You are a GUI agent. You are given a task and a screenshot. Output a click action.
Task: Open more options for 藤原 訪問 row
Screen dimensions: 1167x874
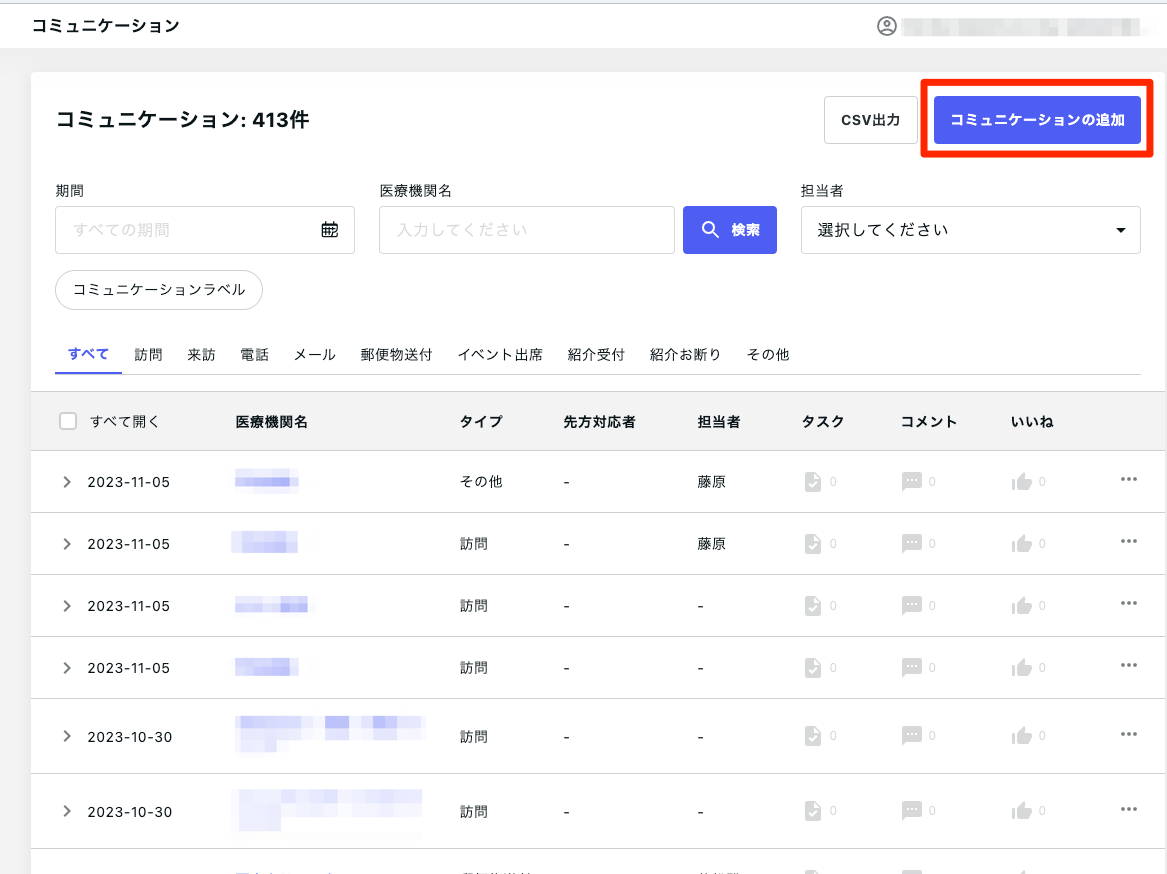[1128, 541]
